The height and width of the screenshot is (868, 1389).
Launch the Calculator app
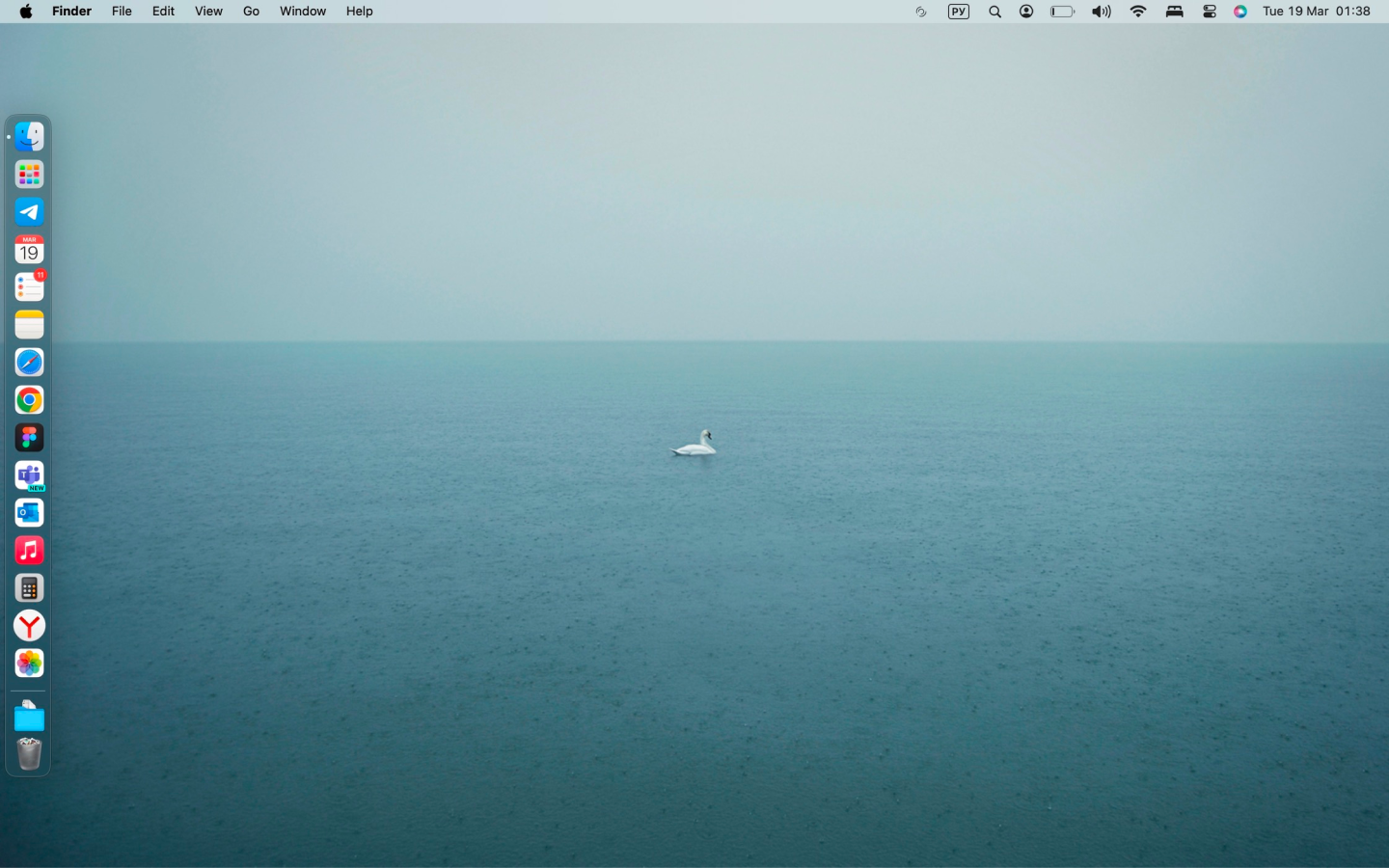coord(29,588)
